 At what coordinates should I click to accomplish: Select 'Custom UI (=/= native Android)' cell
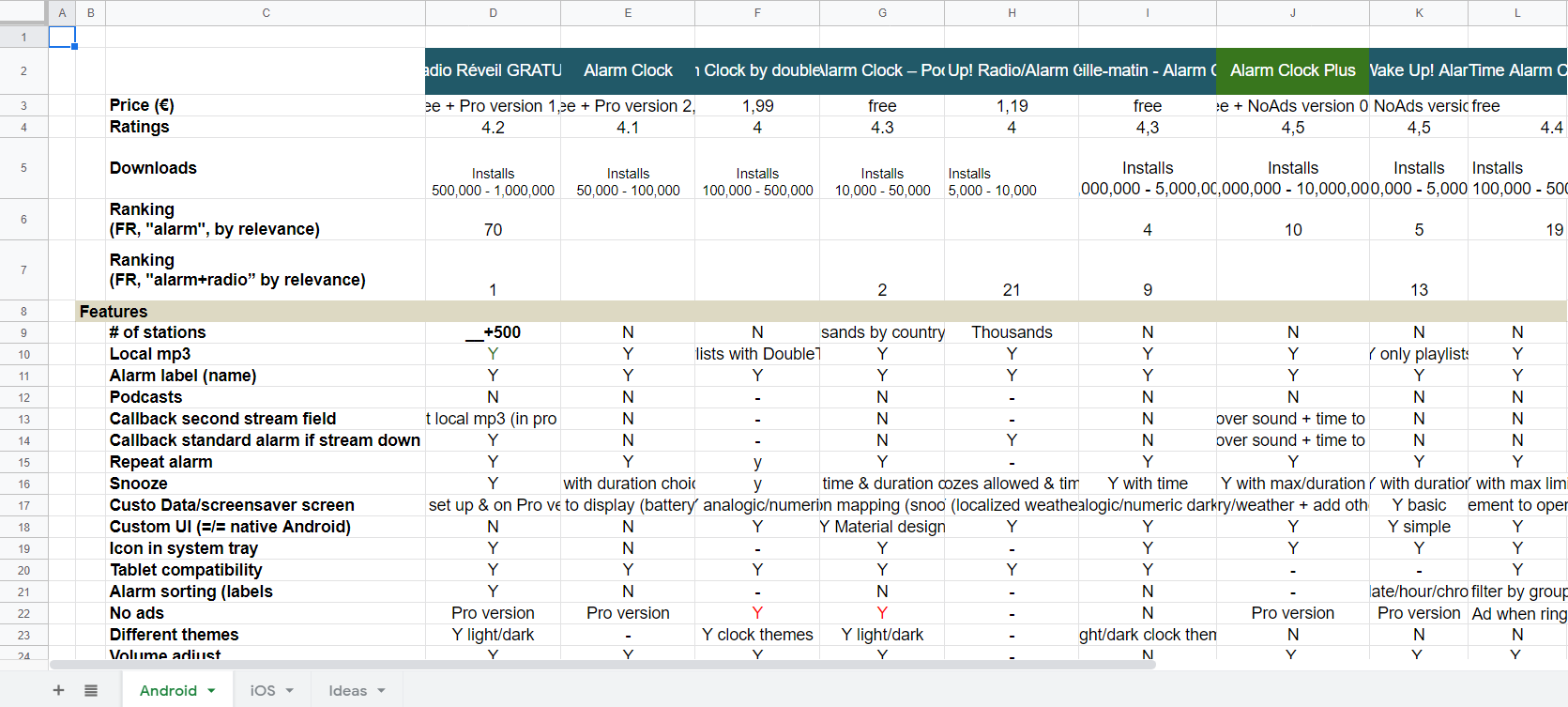click(x=266, y=527)
